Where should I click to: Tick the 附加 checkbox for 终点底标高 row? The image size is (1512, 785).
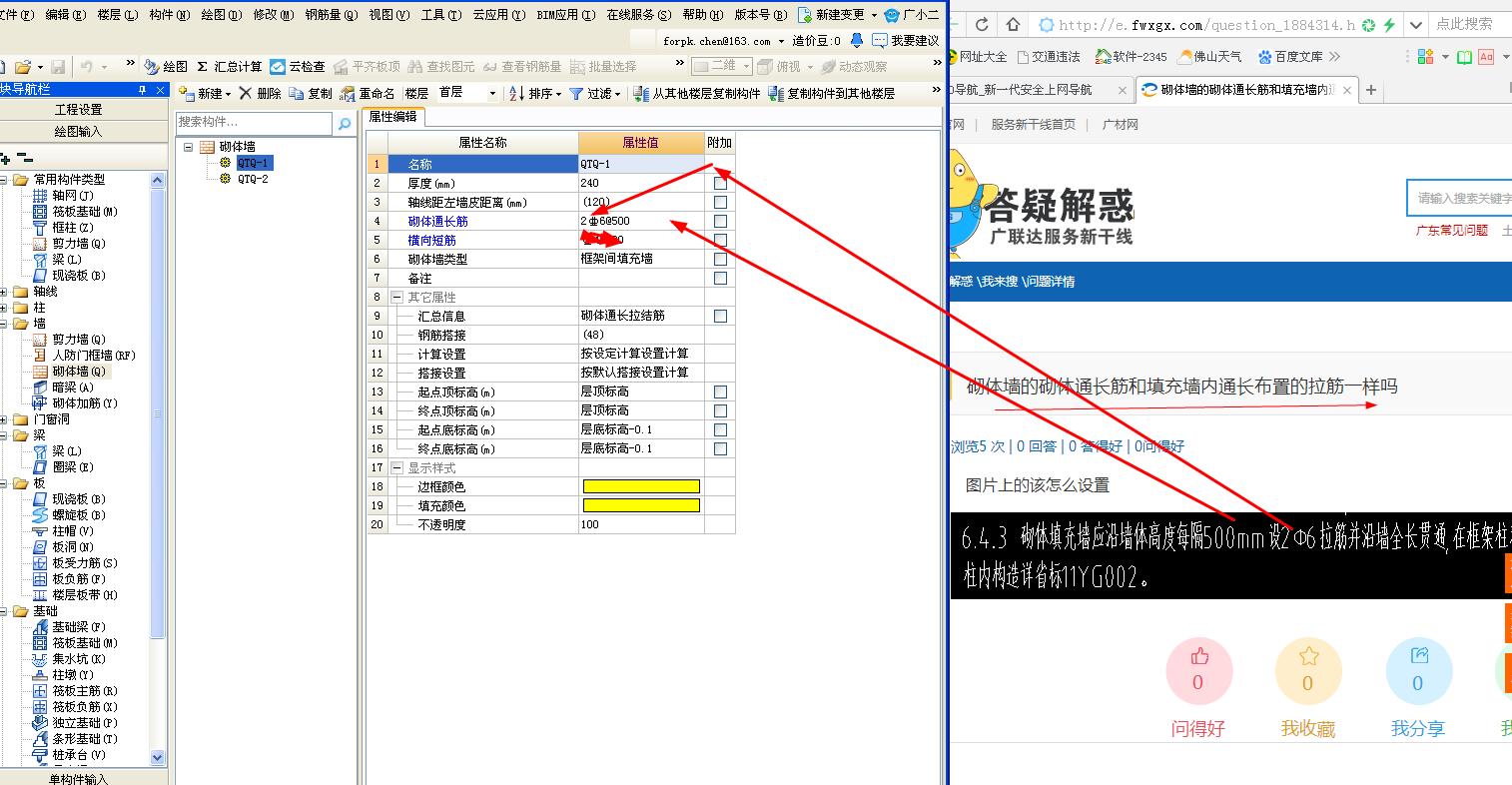click(x=720, y=449)
